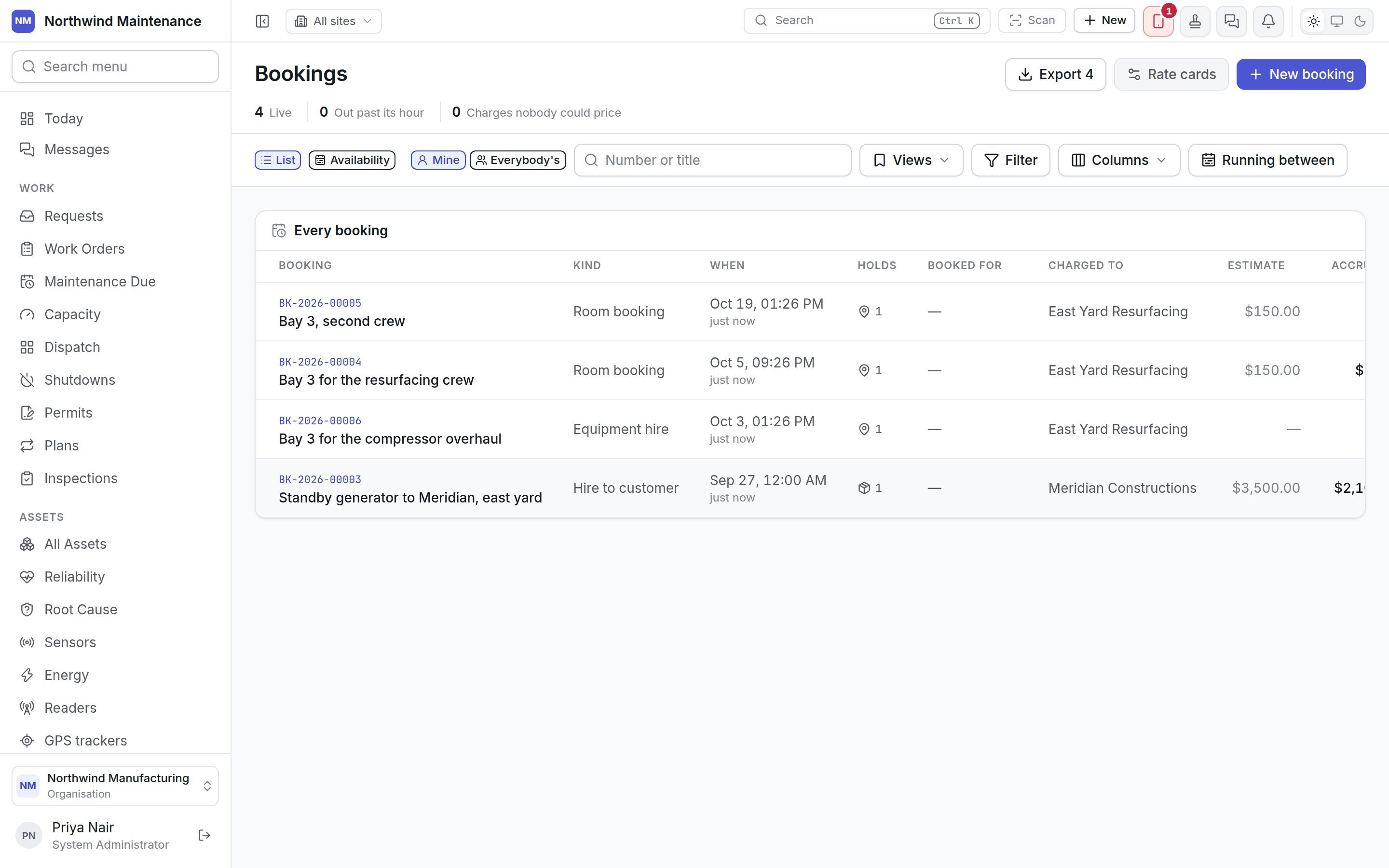Image resolution: width=1389 pixels, height=868 pixels.
Task: Open the chat bubbles icon in the top bar
Action: [1232, 21]
